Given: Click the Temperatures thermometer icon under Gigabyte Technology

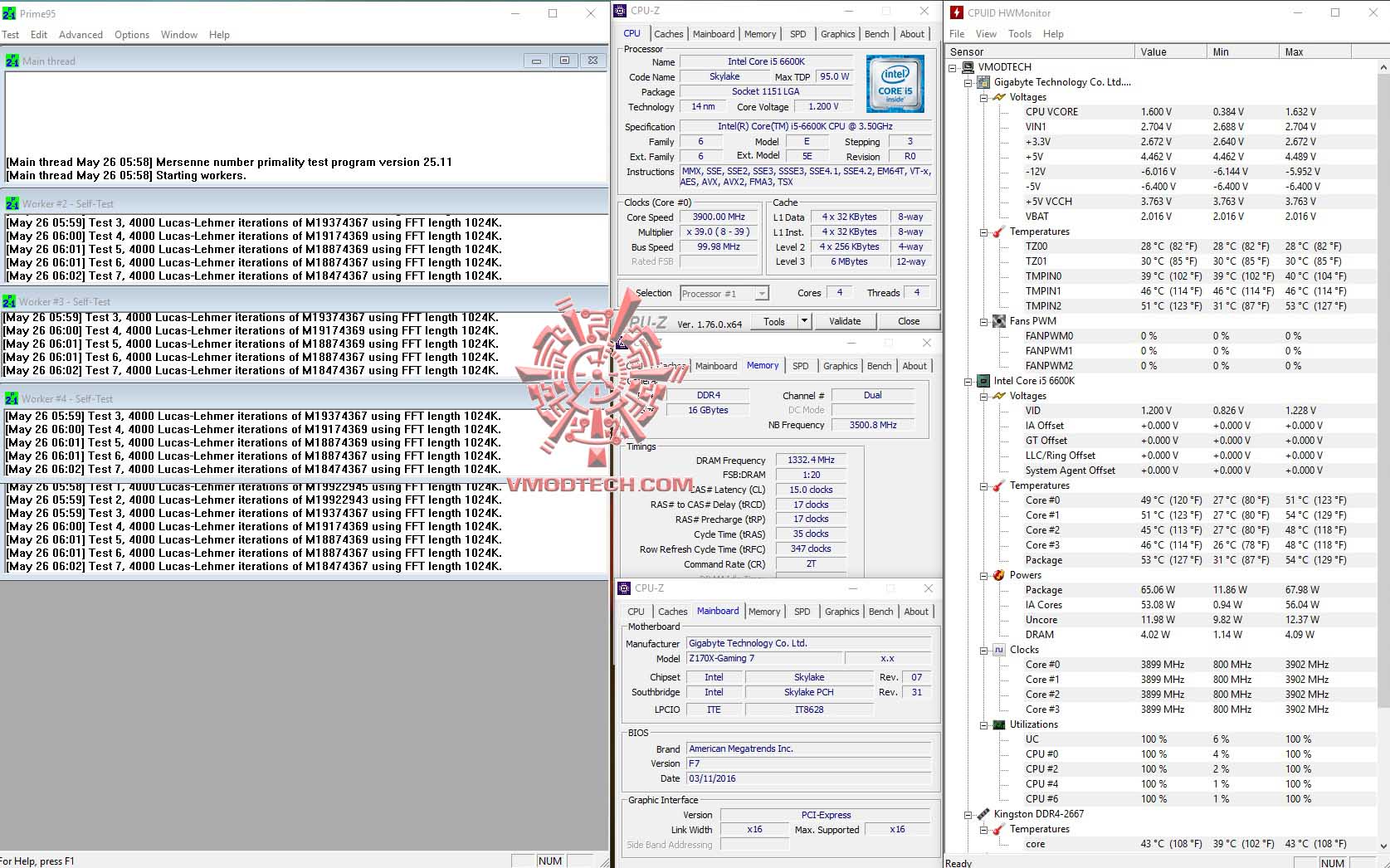Looking at the screenshot, I should coord(999,232).
